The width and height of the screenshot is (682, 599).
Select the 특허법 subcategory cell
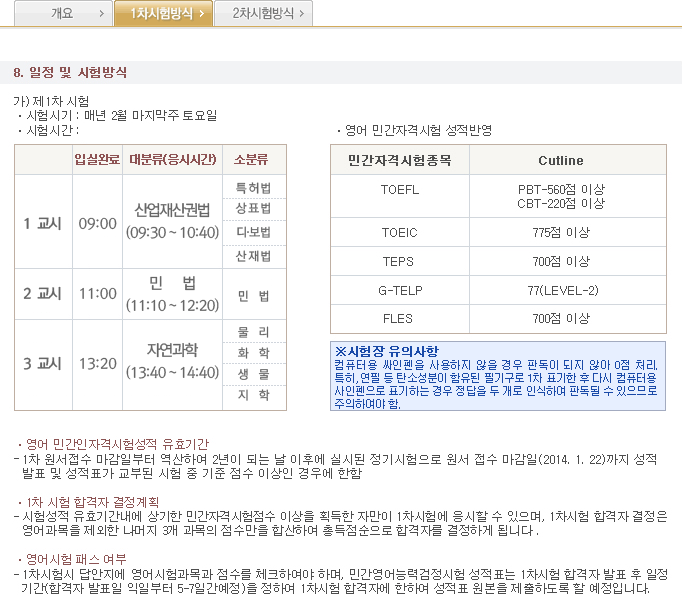pyautogui.click(x=253, y=188)
